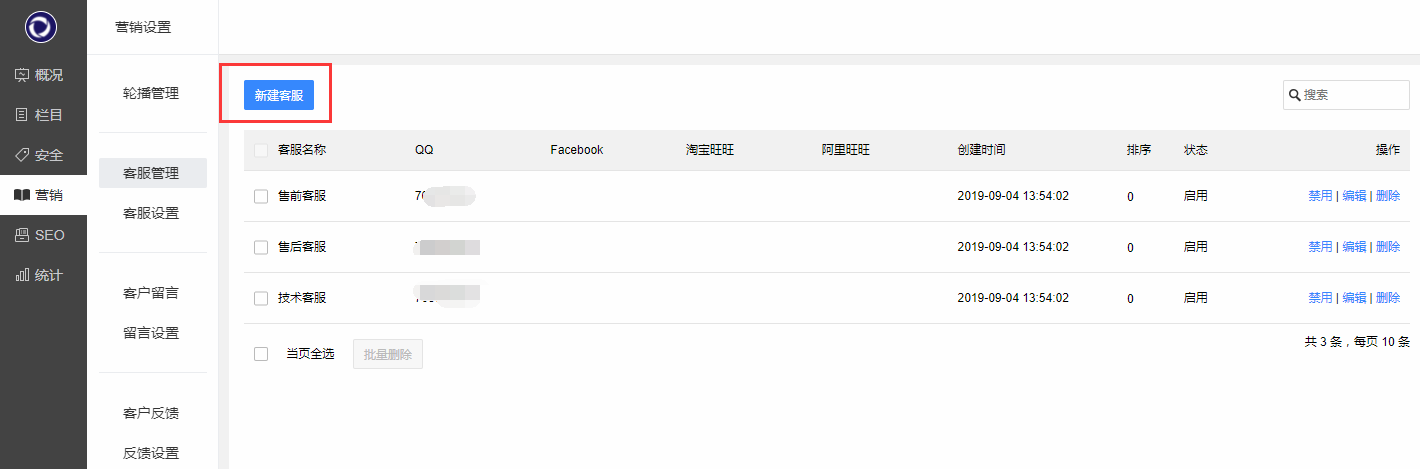The height and width of the screenshot is (469, 1420).
Task: Check the 售前客服 row checkbox
Action: (261, 196)
